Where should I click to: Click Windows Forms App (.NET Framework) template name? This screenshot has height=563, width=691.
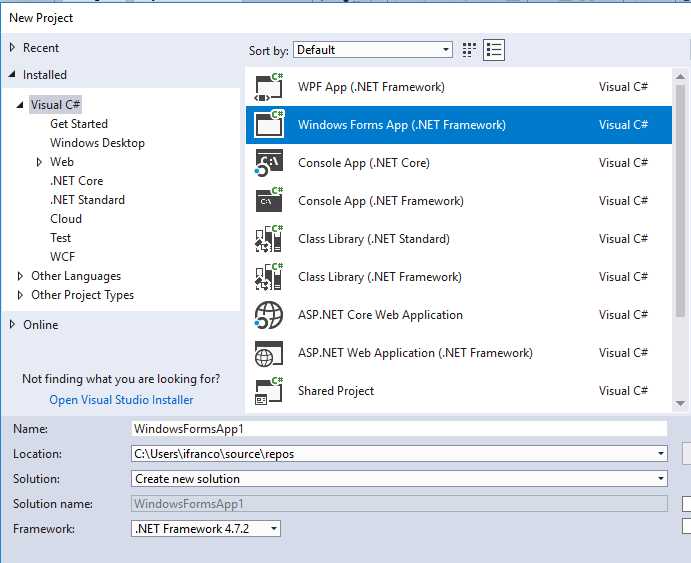coord(401,125)
